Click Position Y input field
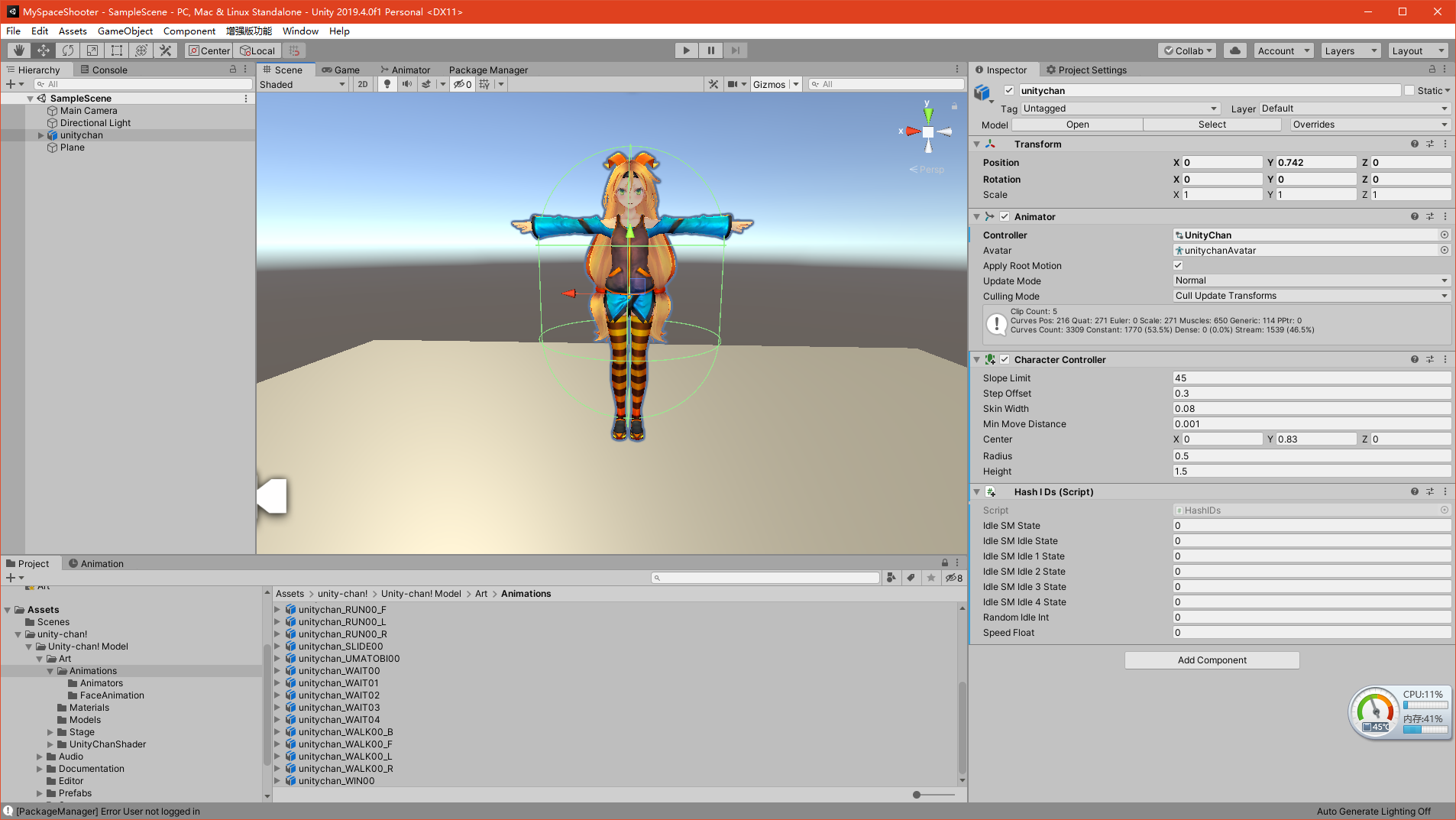 pos(1315,162)
